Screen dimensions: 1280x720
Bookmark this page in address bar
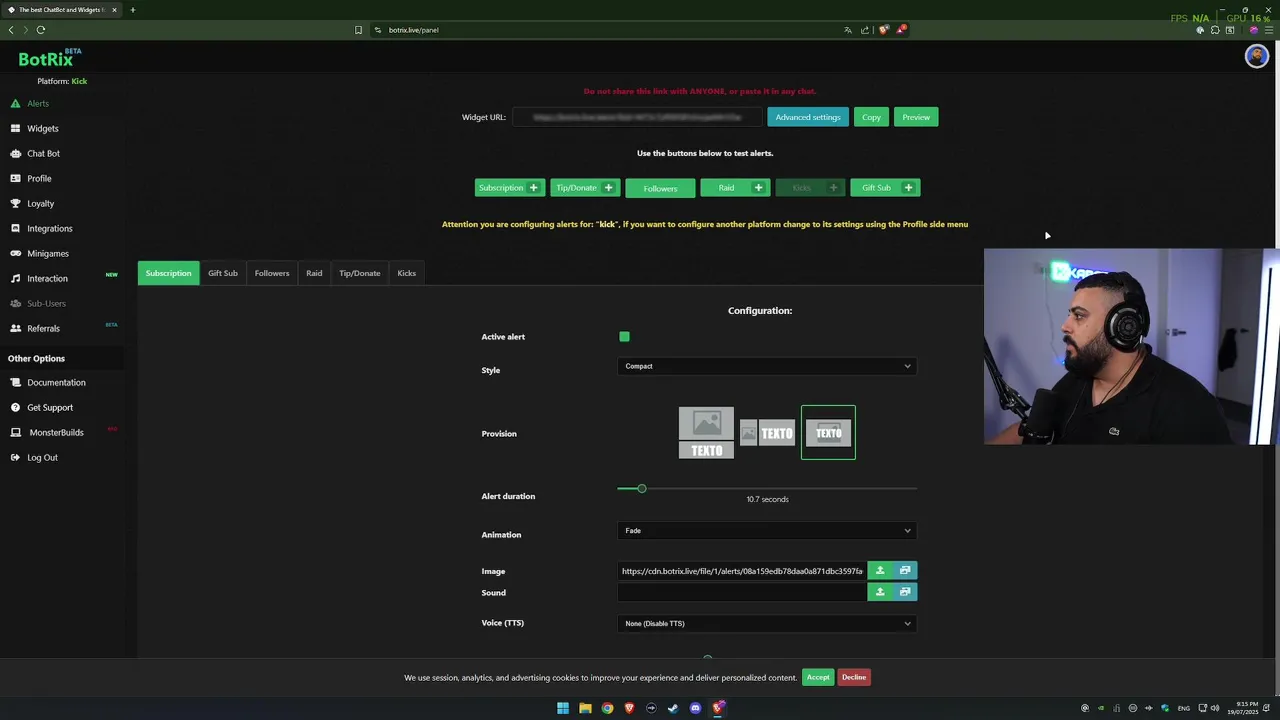point(358,30)
